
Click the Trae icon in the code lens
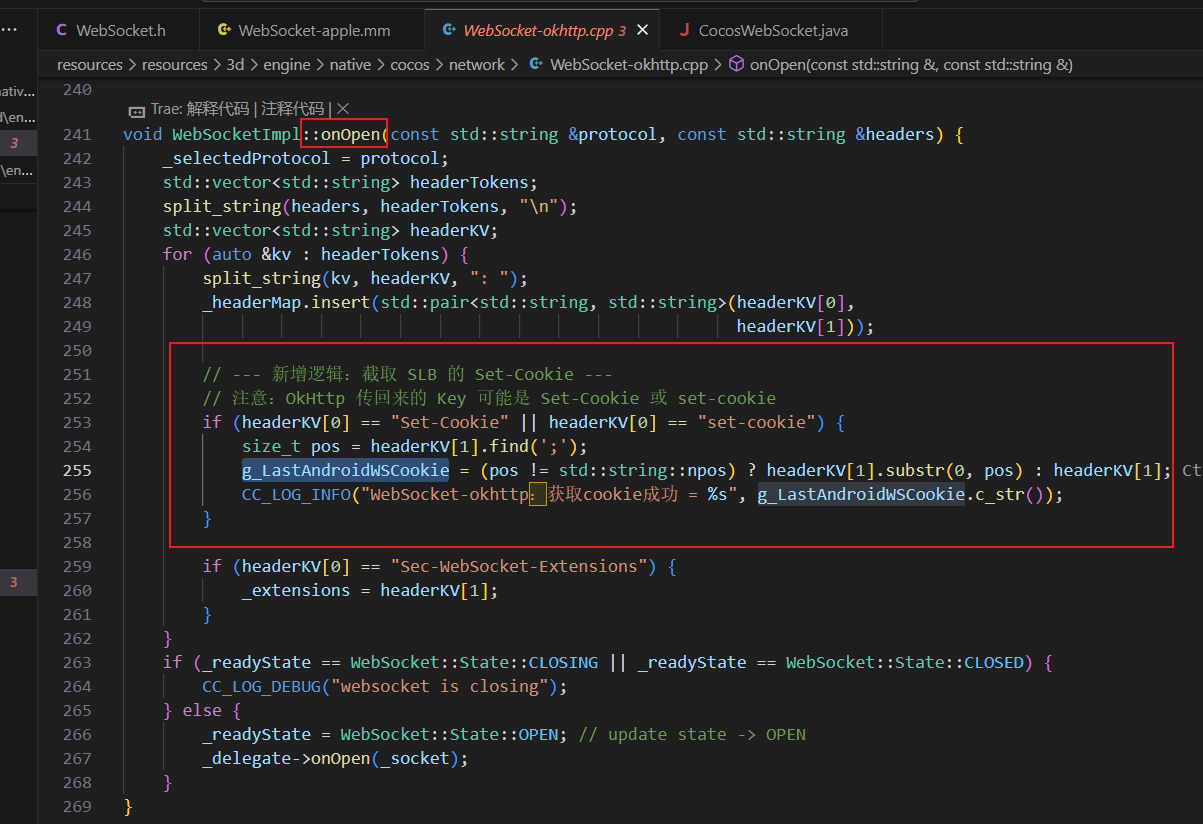pyautogui.click(x=137, y=109)
